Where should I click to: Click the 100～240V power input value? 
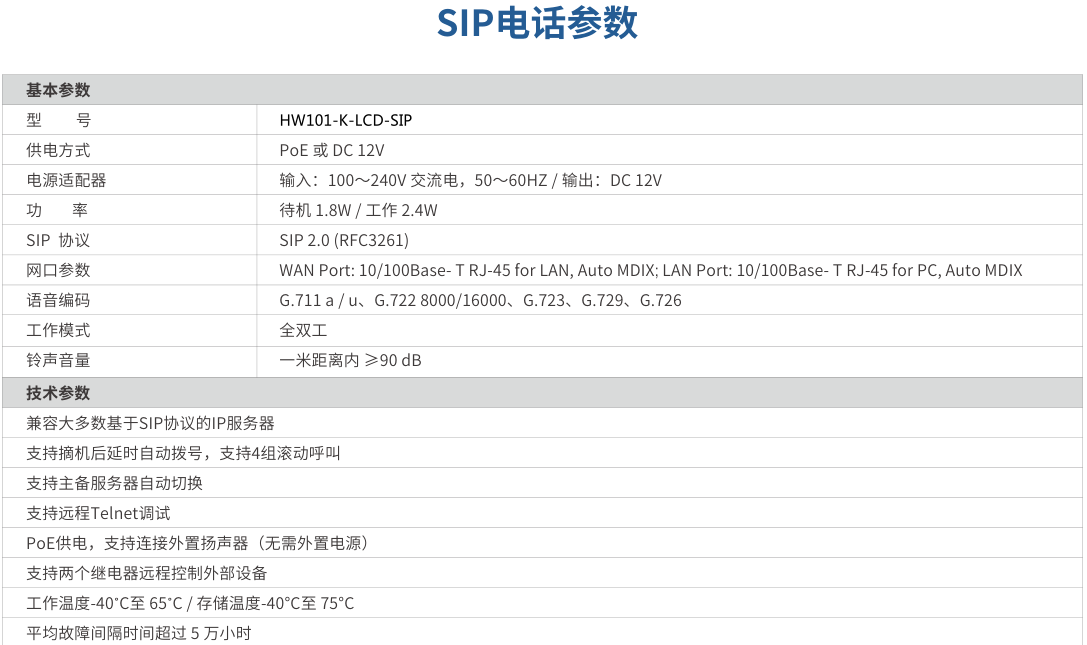click(470, 180)
